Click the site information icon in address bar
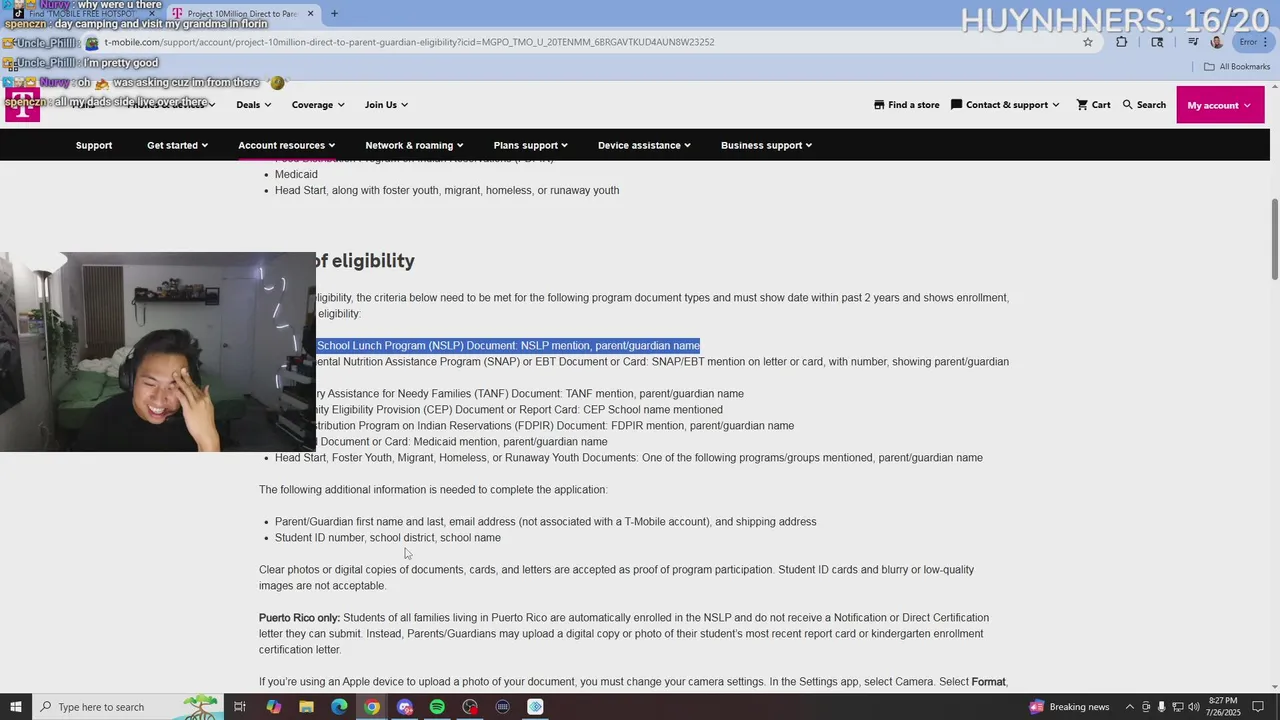Viewport: 1280px width, 720px height. pos(92,42)
